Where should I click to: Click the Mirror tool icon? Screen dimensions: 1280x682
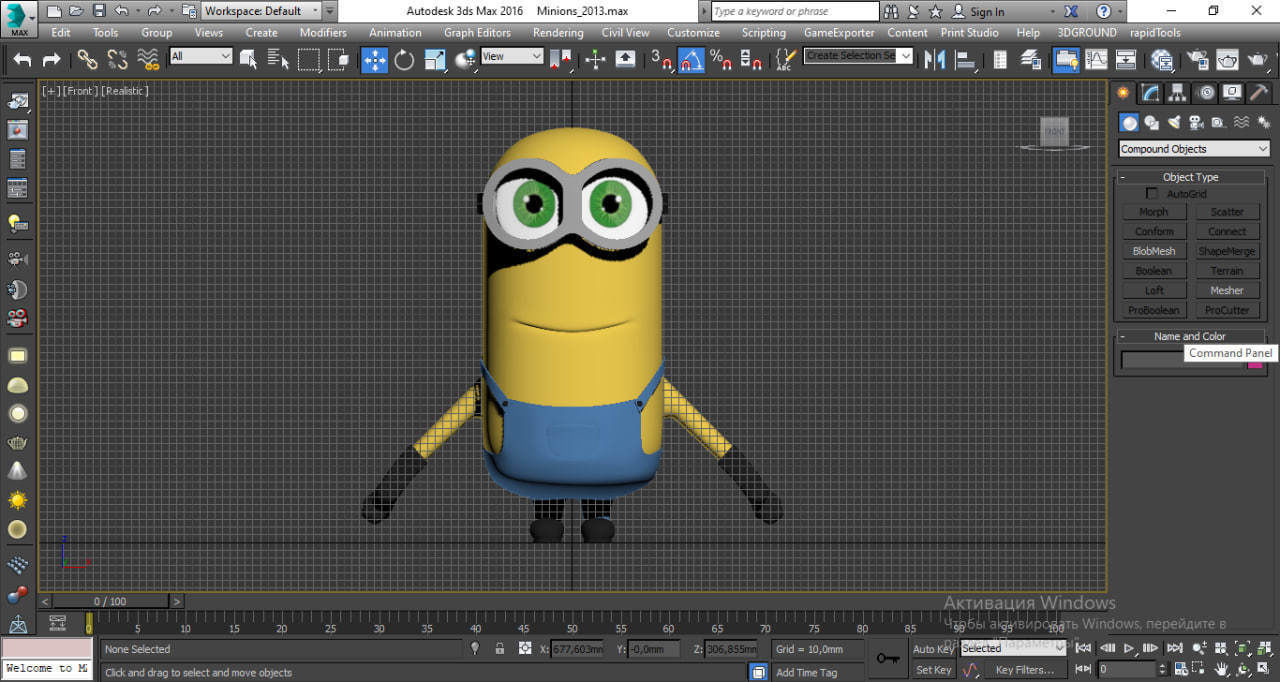tap(935, 60)
